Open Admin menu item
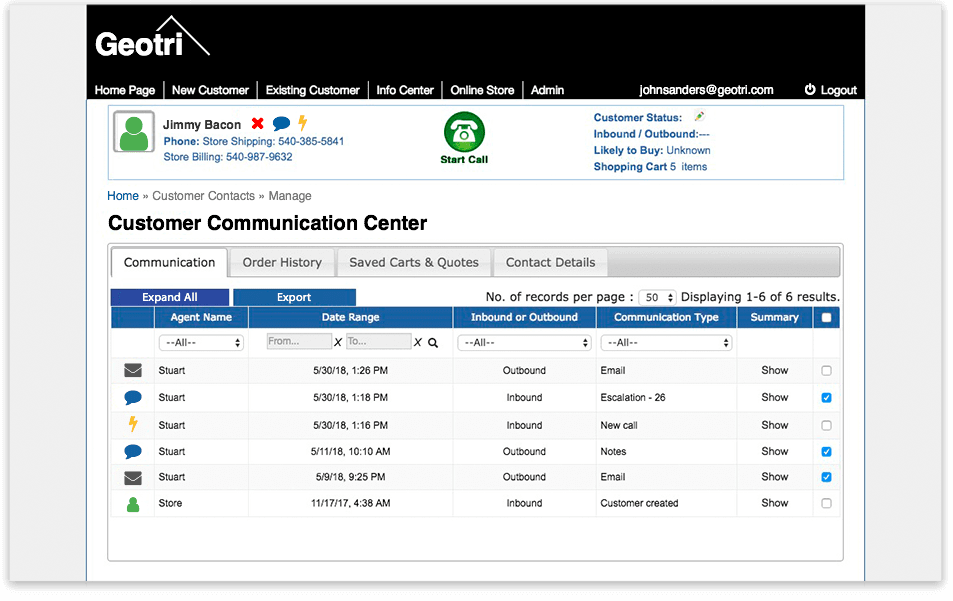 click(x=548, y=90)
